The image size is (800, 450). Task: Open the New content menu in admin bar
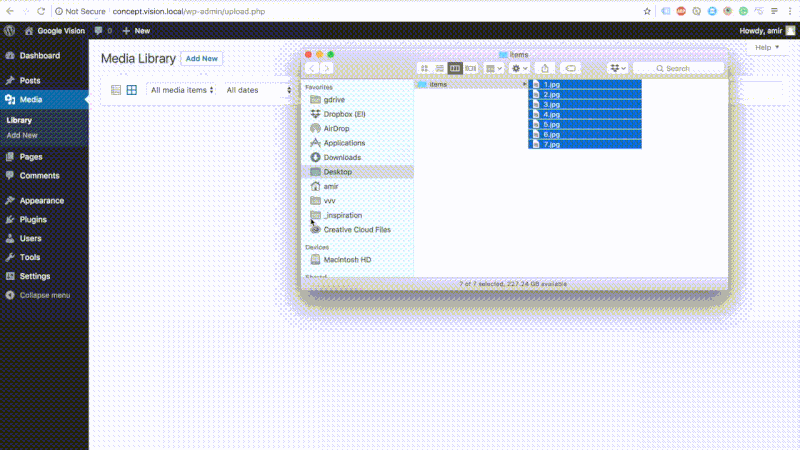click(x=136, y=31)
